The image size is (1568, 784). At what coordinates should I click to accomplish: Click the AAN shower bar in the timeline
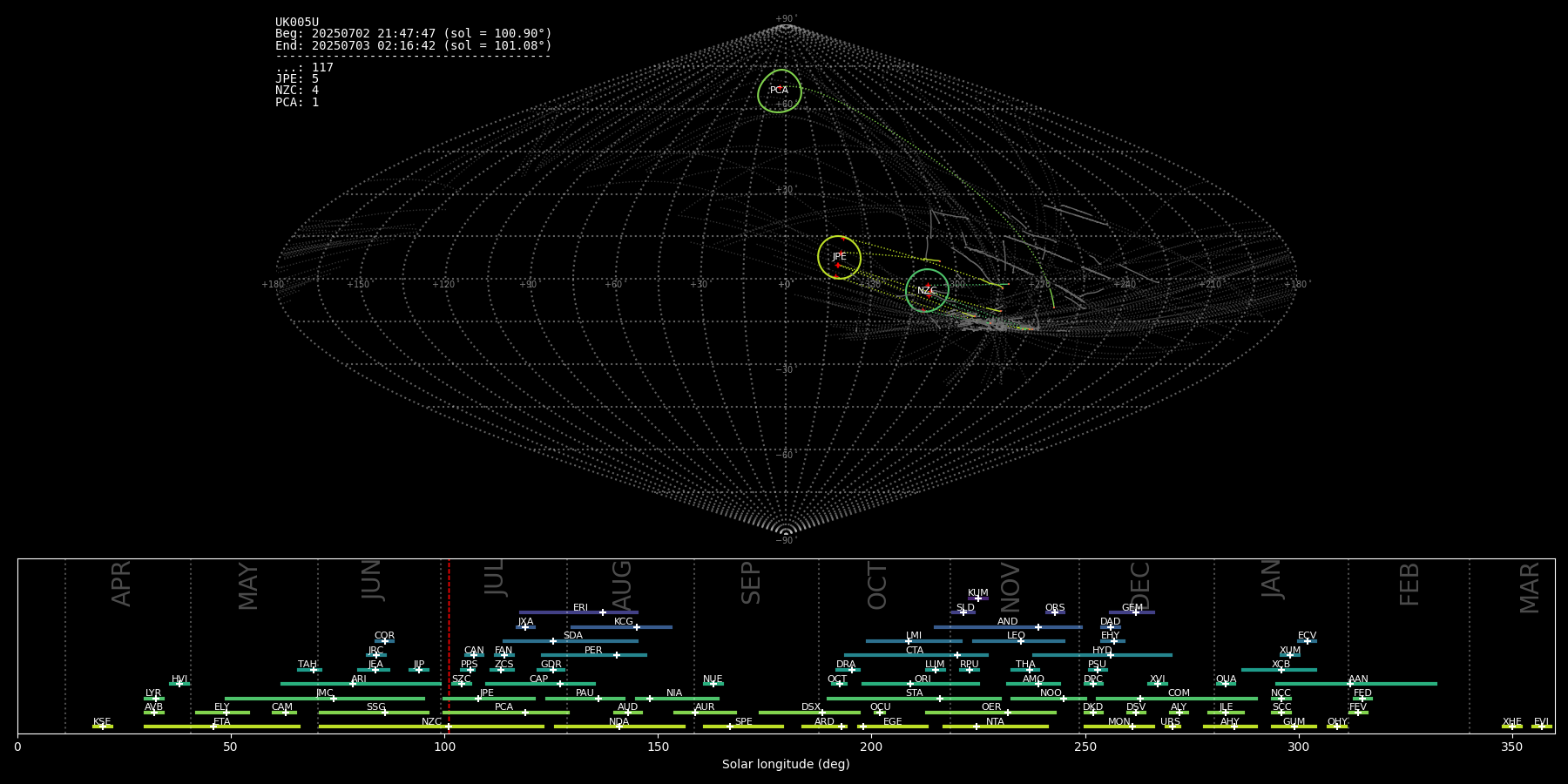pyautogui.click(x=1356, y=684)
